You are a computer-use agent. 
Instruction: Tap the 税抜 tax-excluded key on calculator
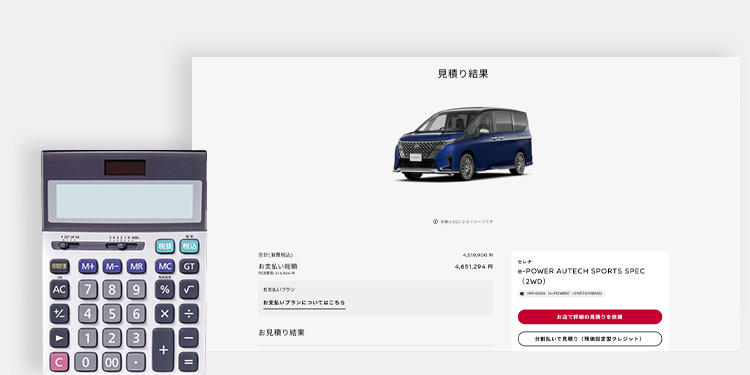[x=165, y=246]
